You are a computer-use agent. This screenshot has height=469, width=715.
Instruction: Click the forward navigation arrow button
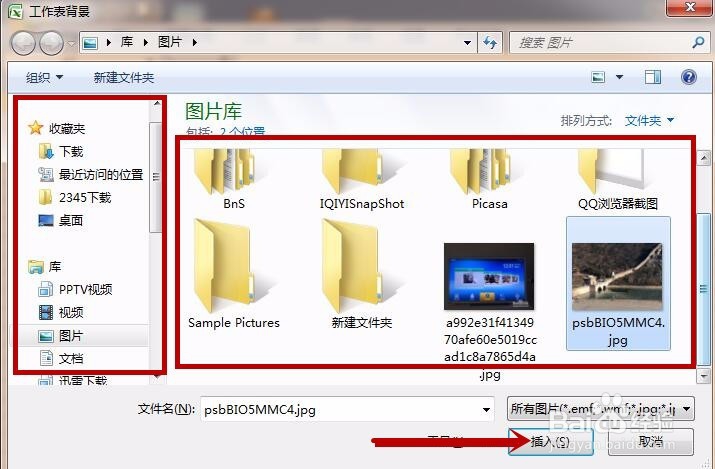[x=52, y=43]
